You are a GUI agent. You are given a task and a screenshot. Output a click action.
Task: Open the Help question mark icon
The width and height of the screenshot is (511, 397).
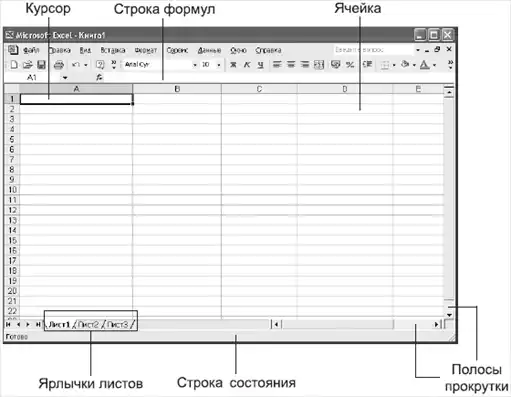(x=100, y=65)
